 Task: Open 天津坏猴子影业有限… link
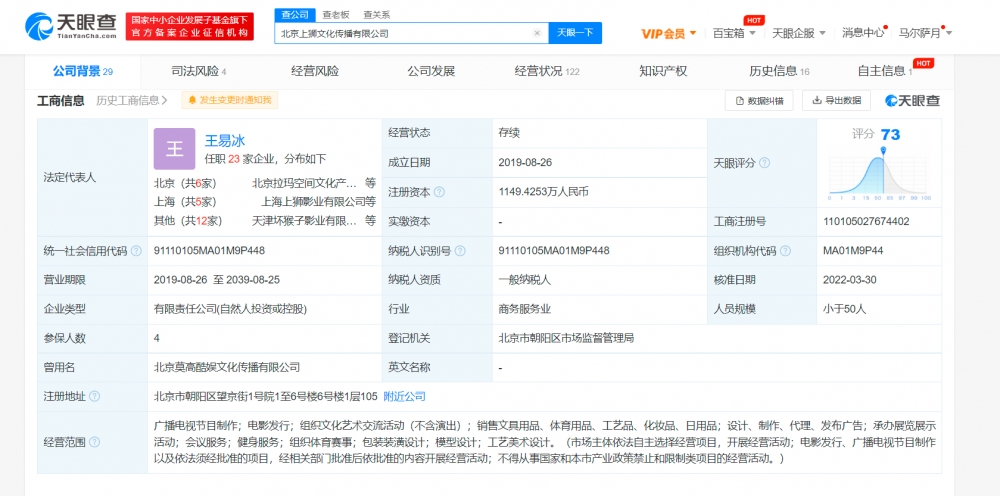point(304,221)
